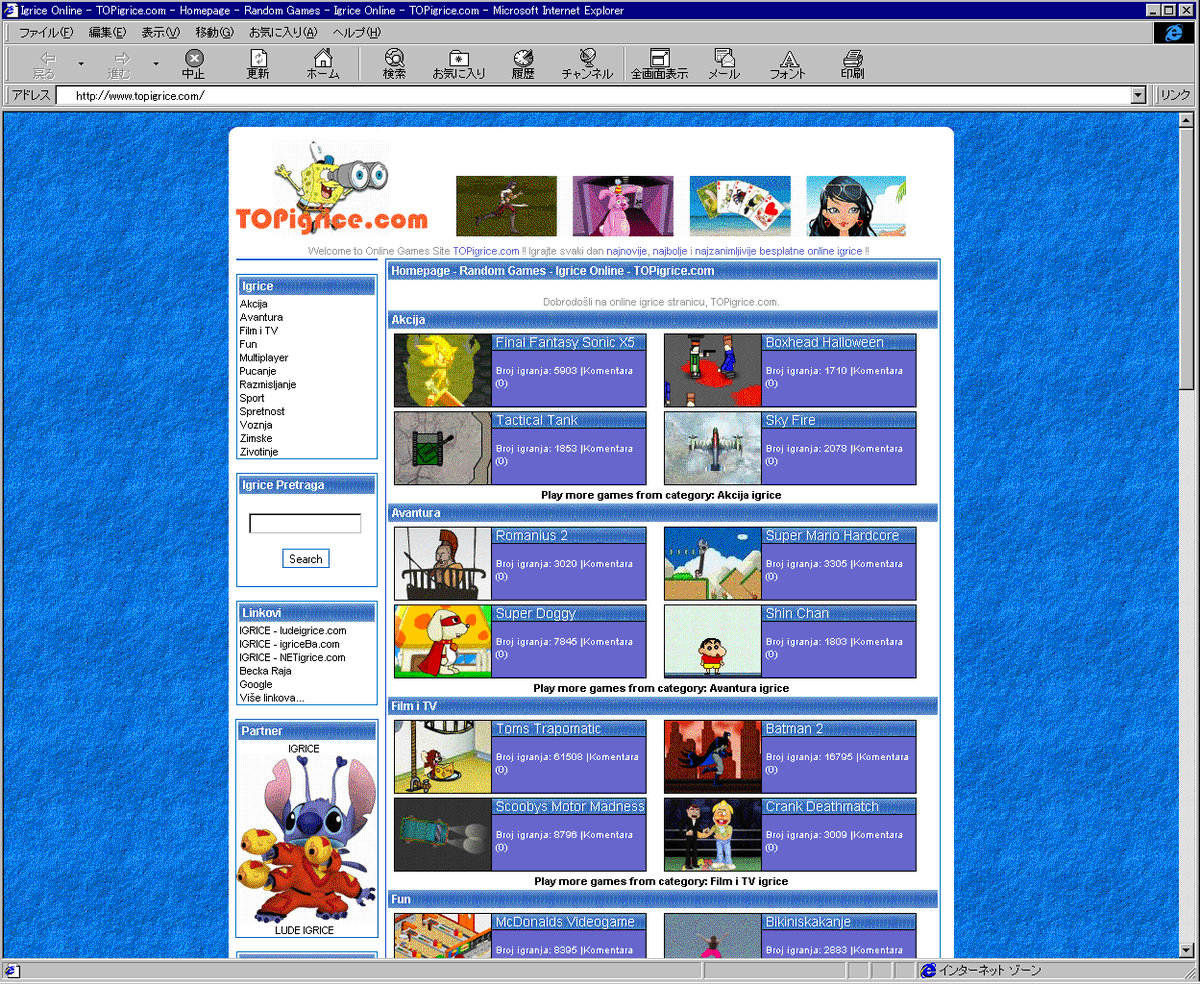Click the フォント (Font) toolbar icon
Image resolution: width=1200 pixels, height=985 pixels.
[x=788, y=63]
